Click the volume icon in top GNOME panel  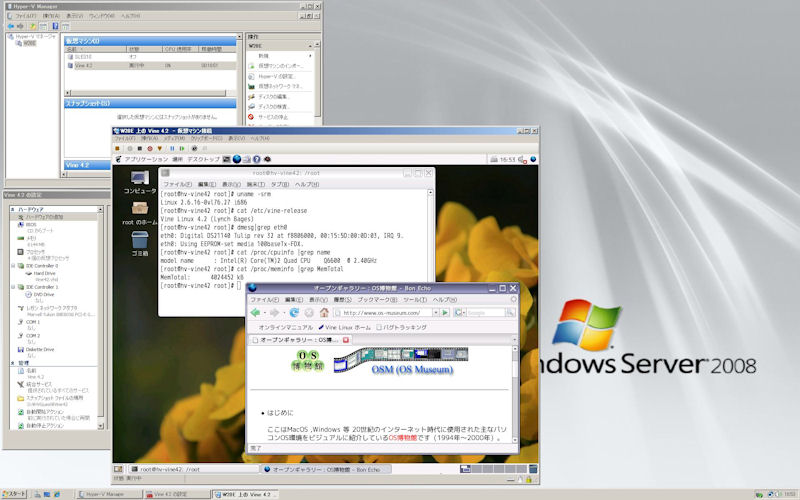(522, 159)
